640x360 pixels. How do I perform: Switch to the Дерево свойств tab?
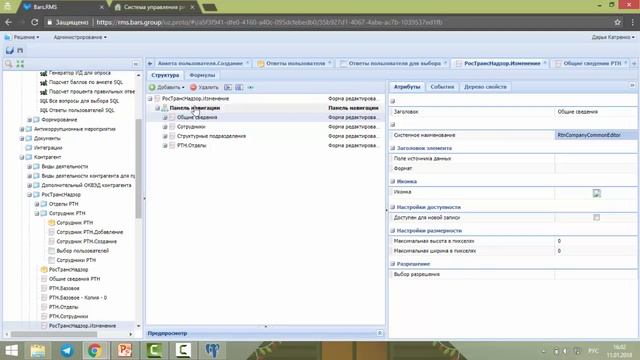(485, 87)
